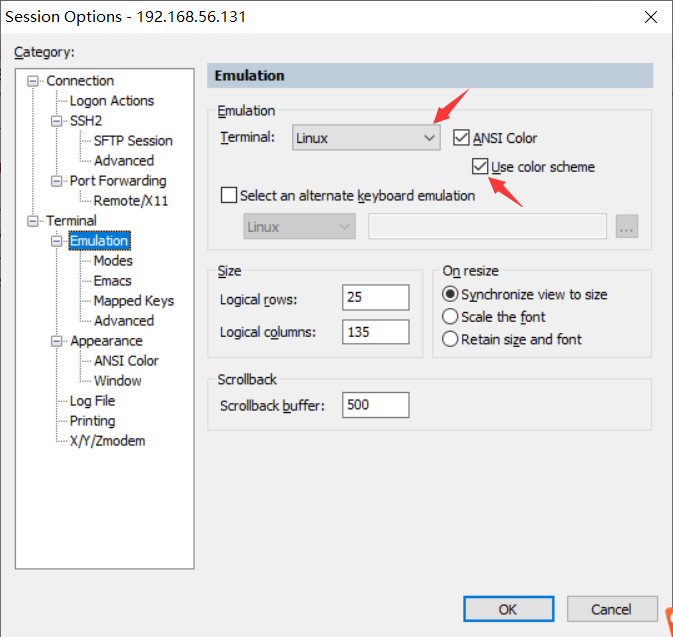Screen dimensions: 673x637
Task: Close the Session Options dialog
Action: [x=651, y=17]
